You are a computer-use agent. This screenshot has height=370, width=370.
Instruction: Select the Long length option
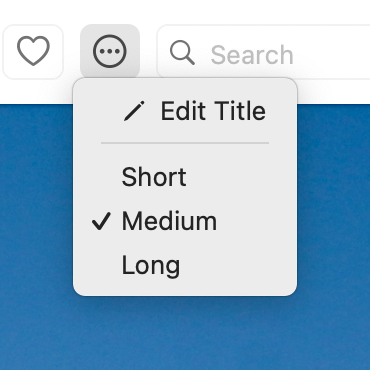[x=185, y=266]
